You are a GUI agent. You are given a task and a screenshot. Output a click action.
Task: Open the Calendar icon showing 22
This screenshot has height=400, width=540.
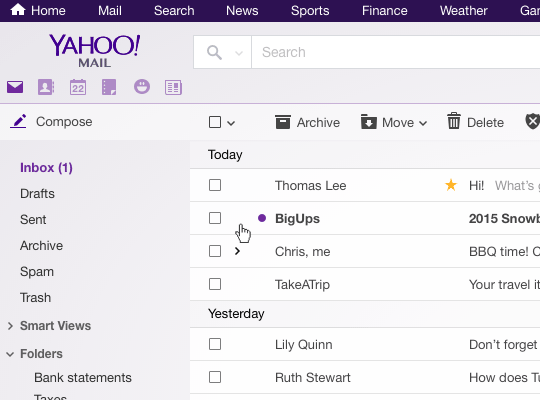(78, 87)
